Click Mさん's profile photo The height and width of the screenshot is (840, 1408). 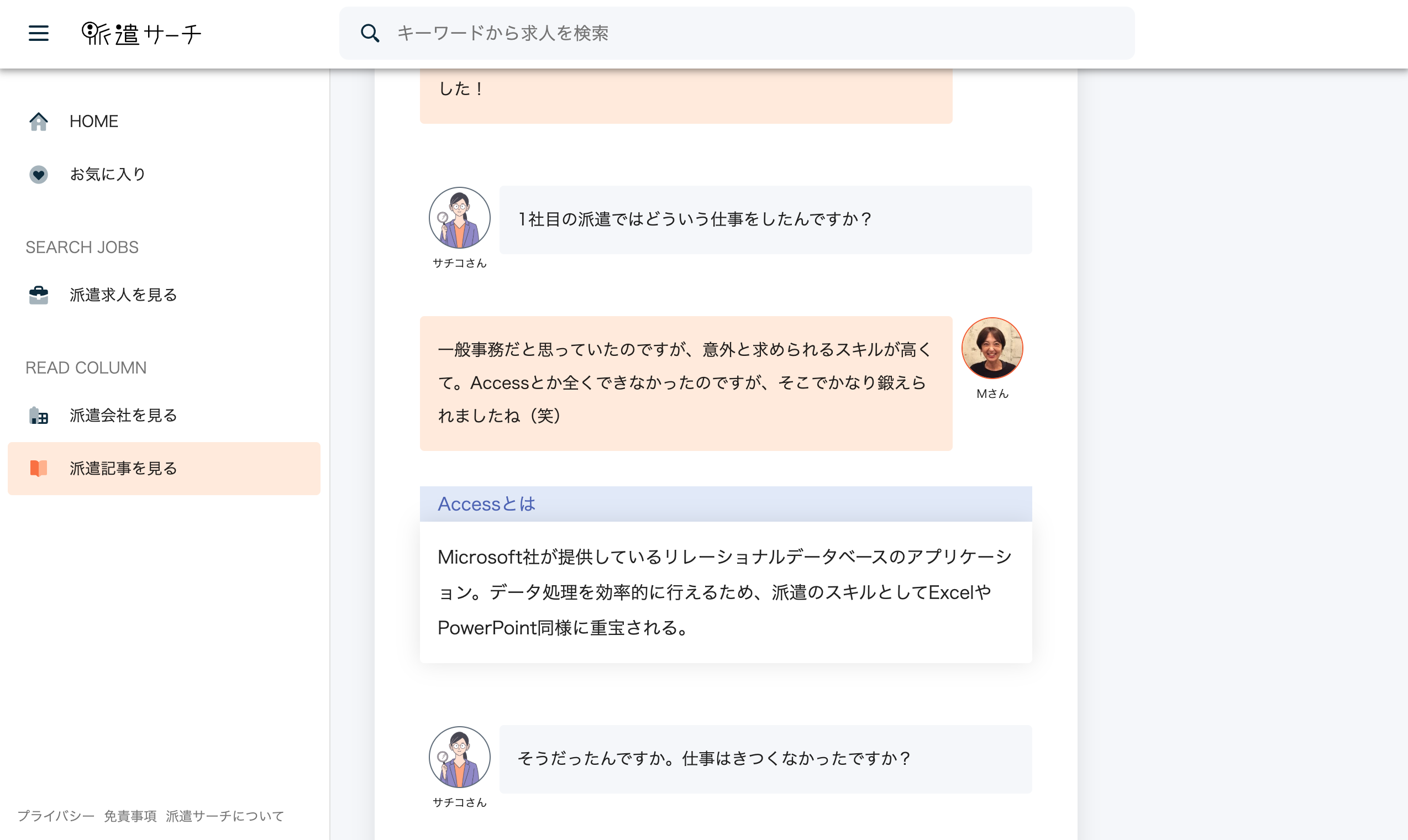click(x=992, y=348)
